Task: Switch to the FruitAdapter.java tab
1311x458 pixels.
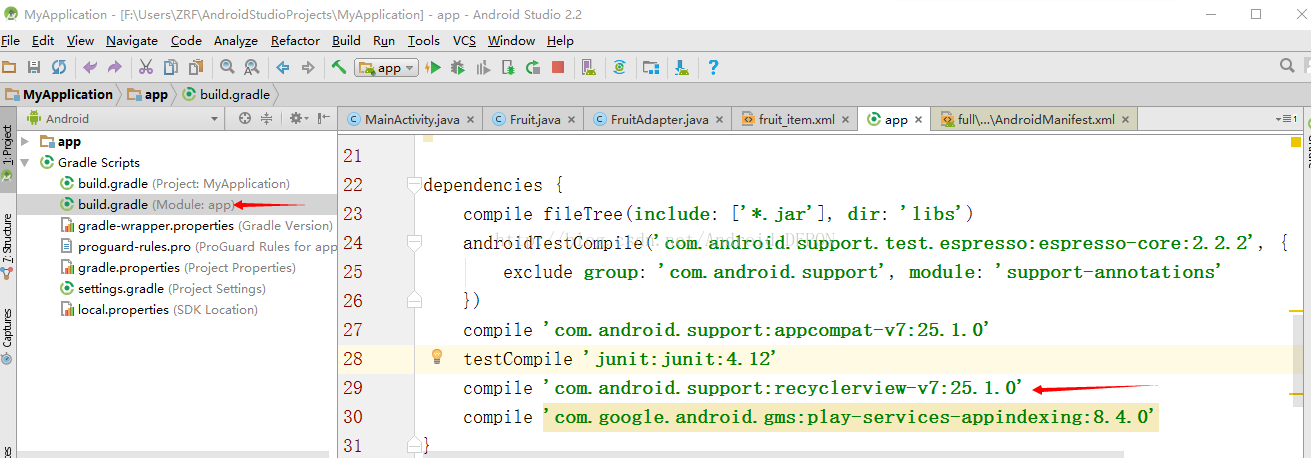Action: point(658,119)
